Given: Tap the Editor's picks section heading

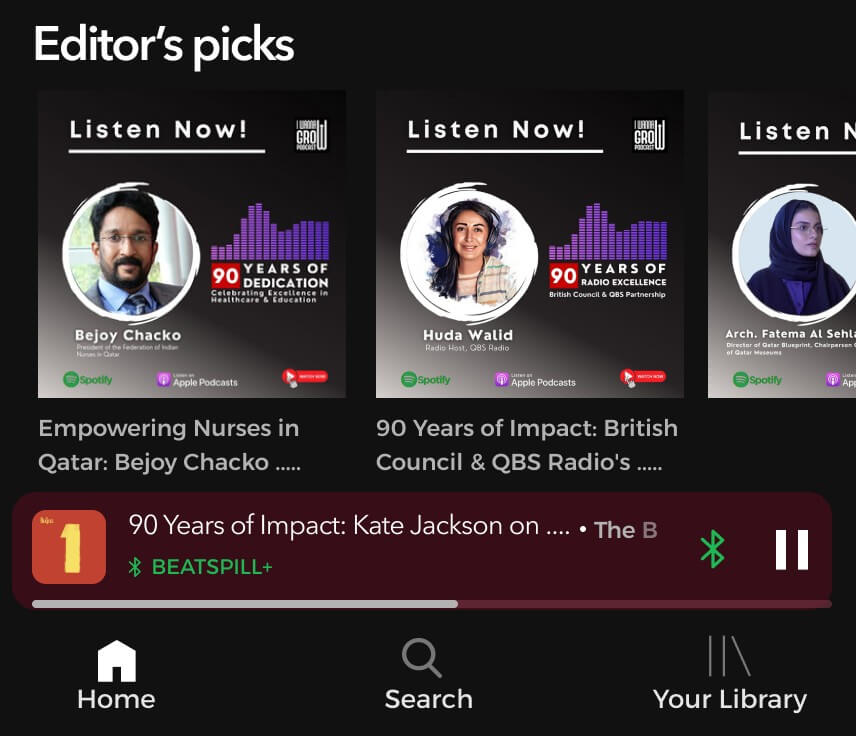Looking at the screenshot, I should pyautogui.click(x=164, y=45).
